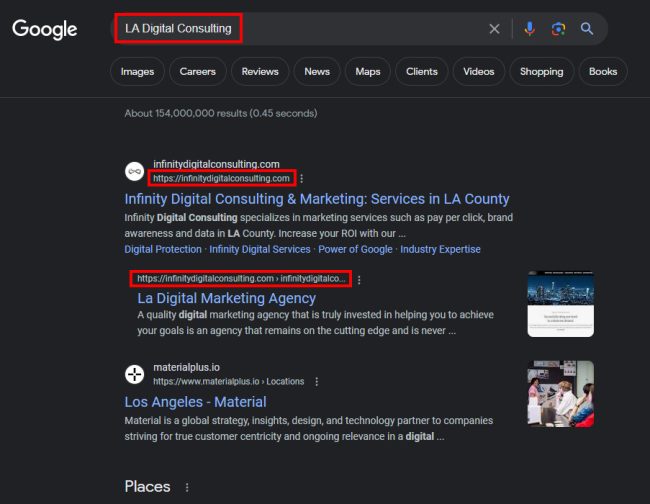Open more options for La Digital Marketing Agency result
The width and height of the screenshot is (650, 504).
(x=359, y=280)
